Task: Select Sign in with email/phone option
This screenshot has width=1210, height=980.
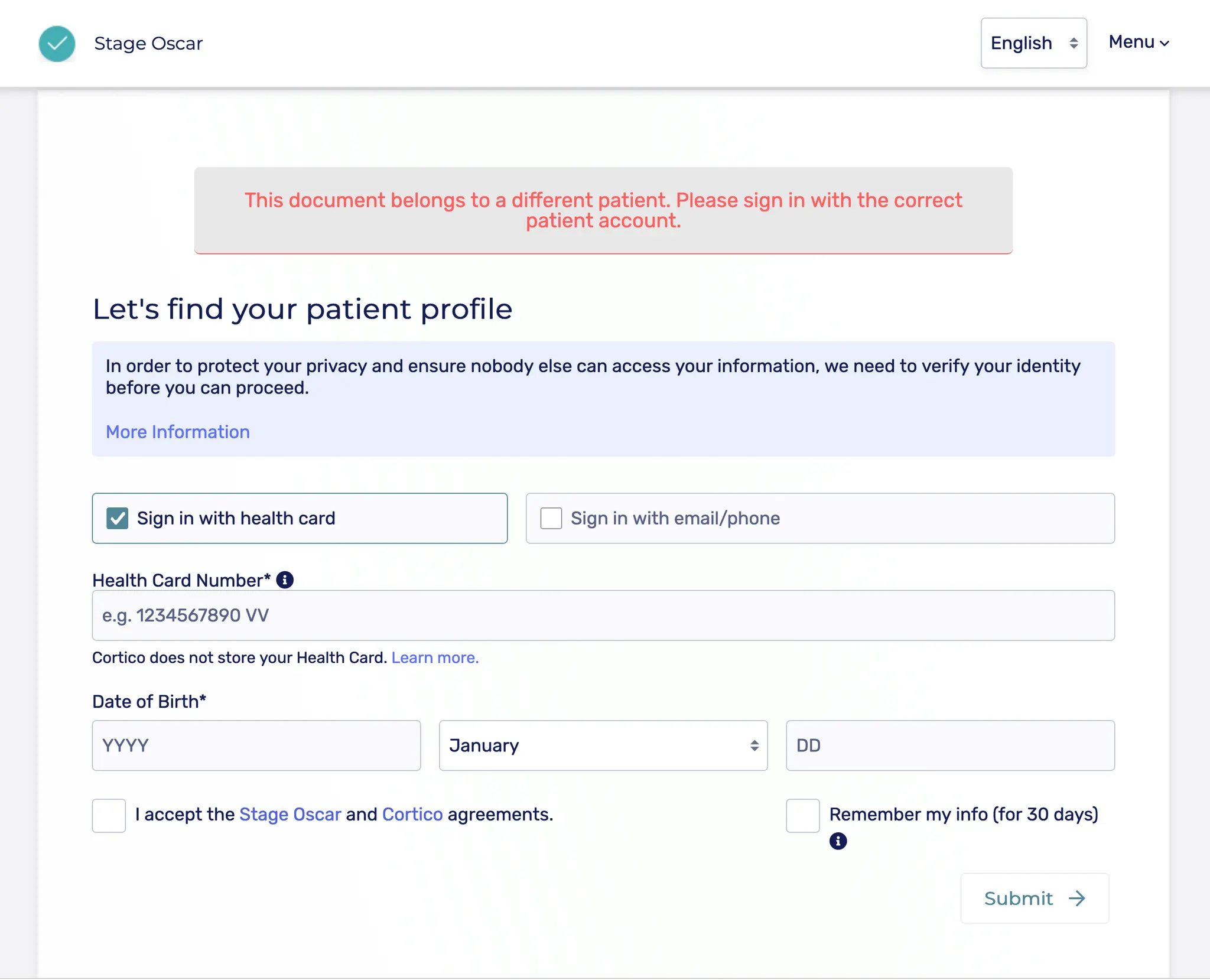Action: coord(551,519)
